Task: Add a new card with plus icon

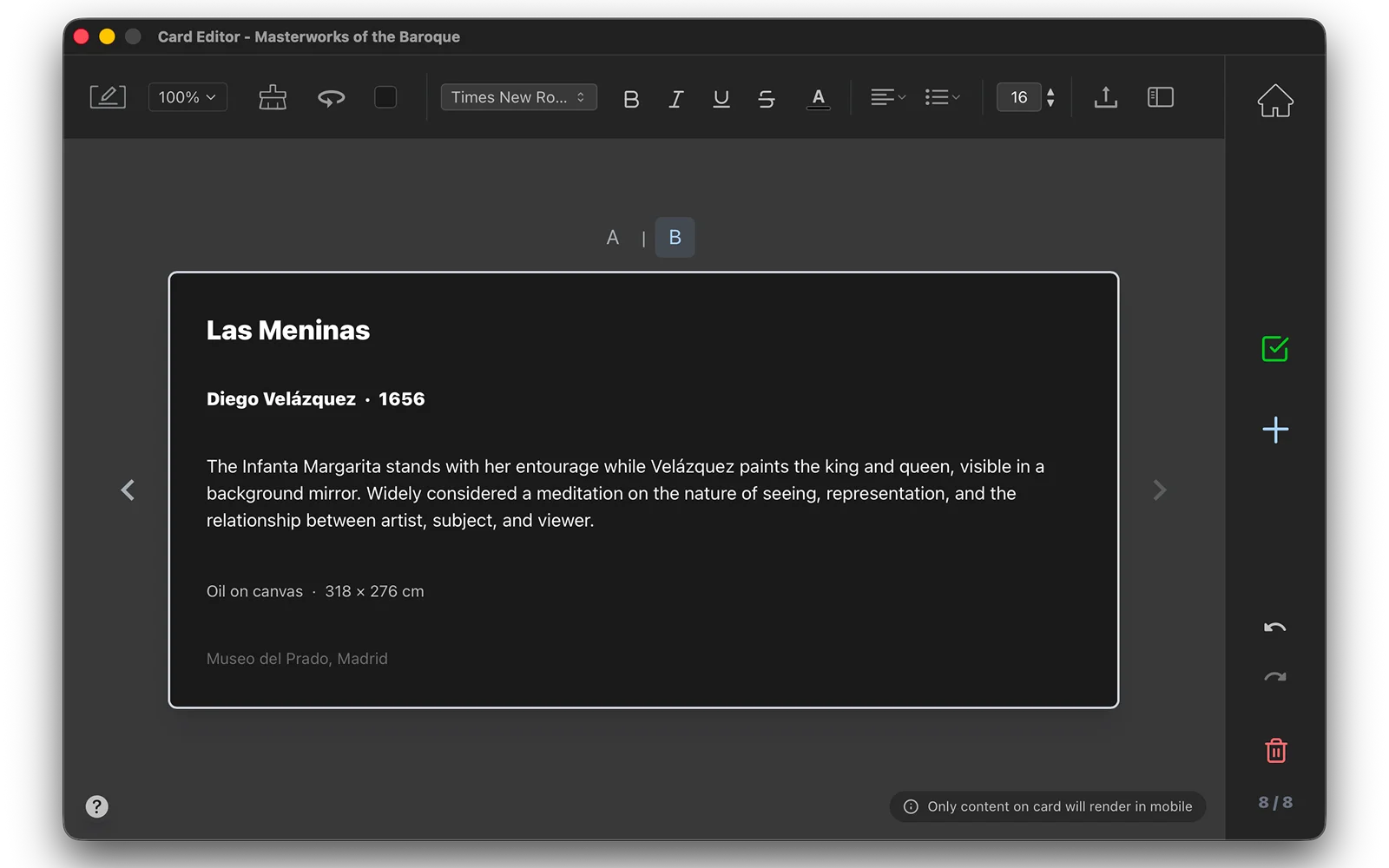Action: point(1275,430)
